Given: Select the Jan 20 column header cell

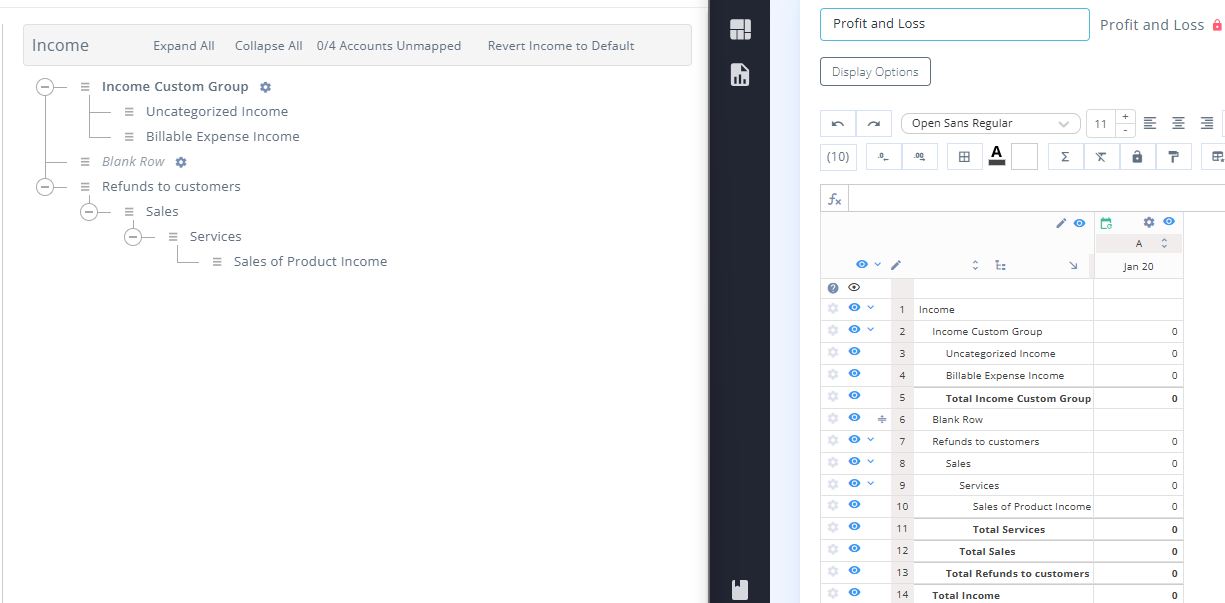Looking at the screenshot, I should coord(1138,266).
